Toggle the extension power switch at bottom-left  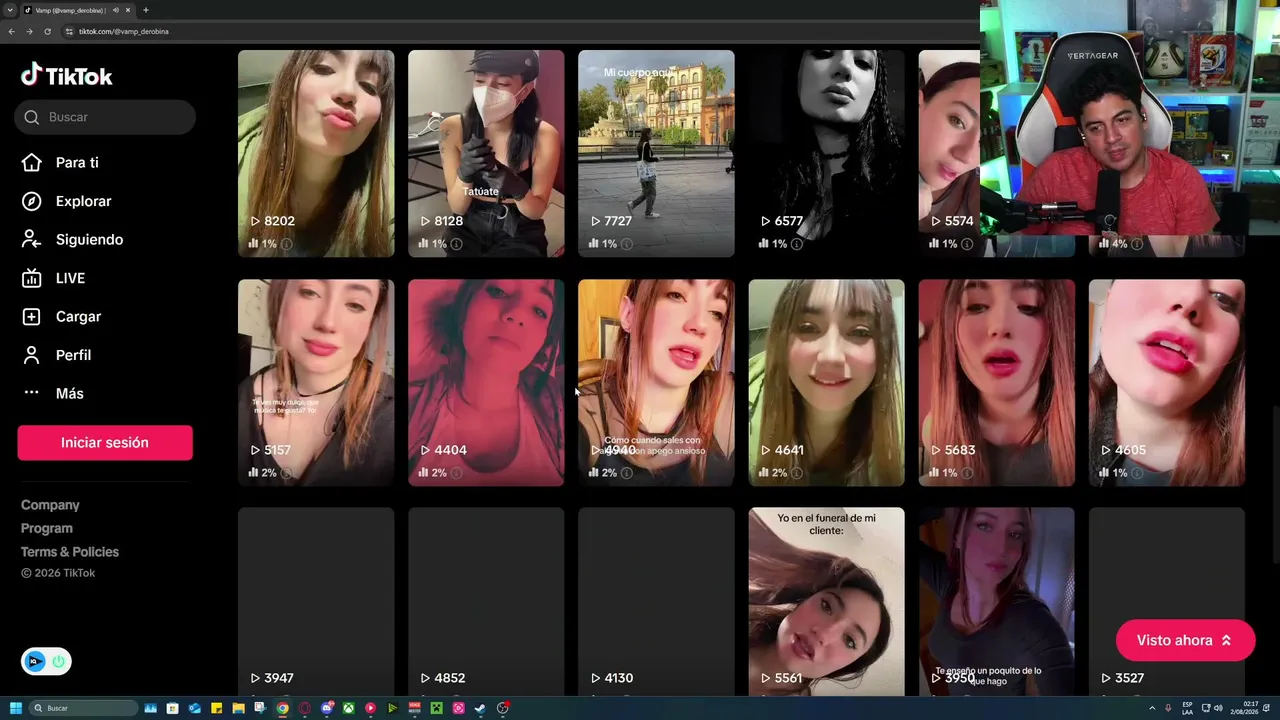[58, 661]
